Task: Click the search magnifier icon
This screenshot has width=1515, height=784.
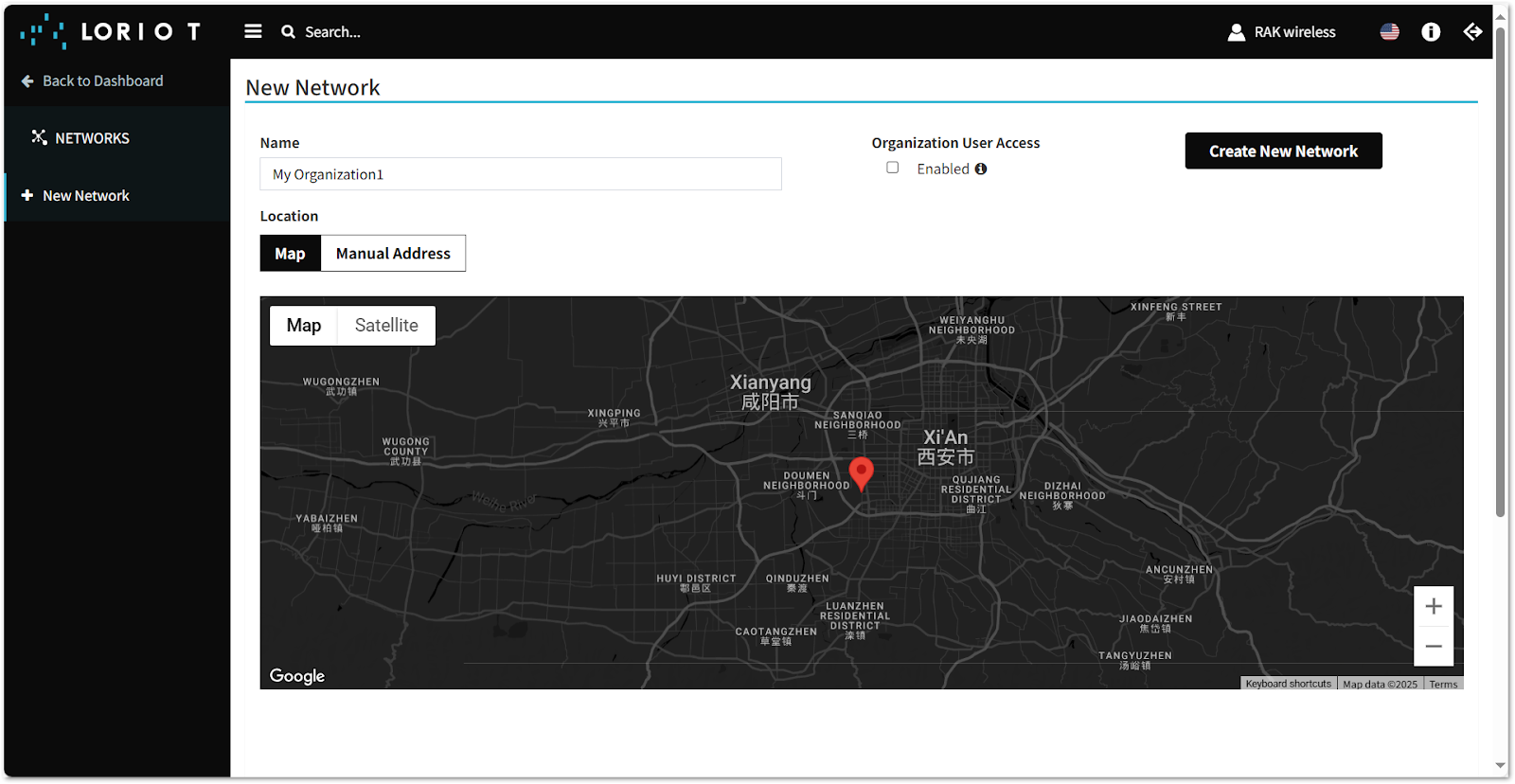Action: point(288,32)
